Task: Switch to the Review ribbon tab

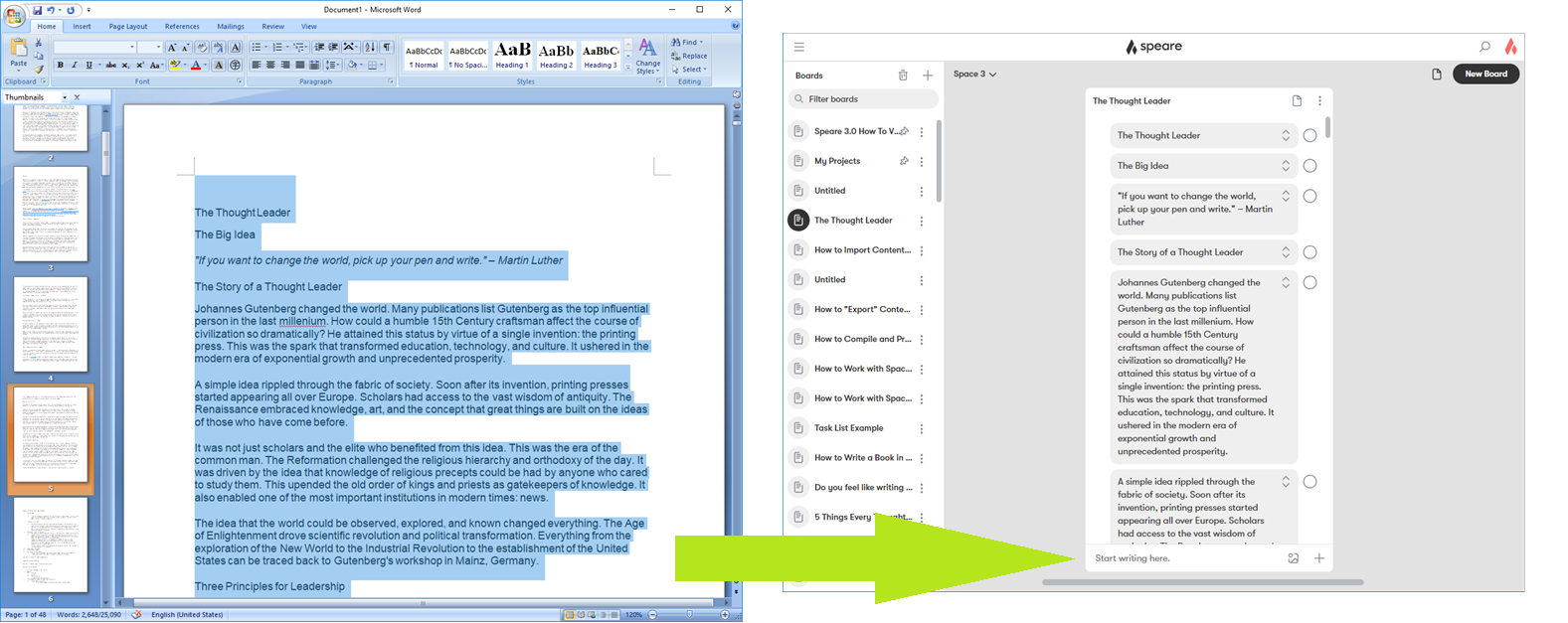Action: (272, 27)
